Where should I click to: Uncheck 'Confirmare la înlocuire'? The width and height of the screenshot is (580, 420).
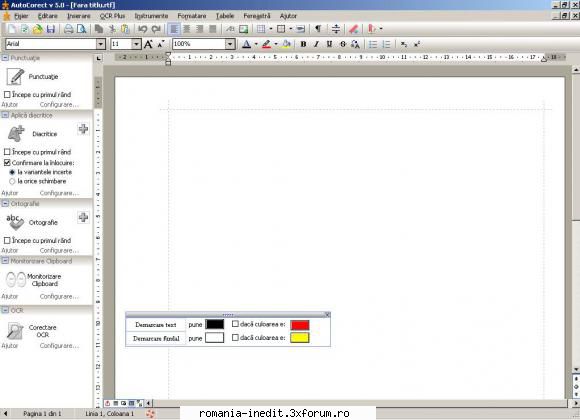(7, 162)
